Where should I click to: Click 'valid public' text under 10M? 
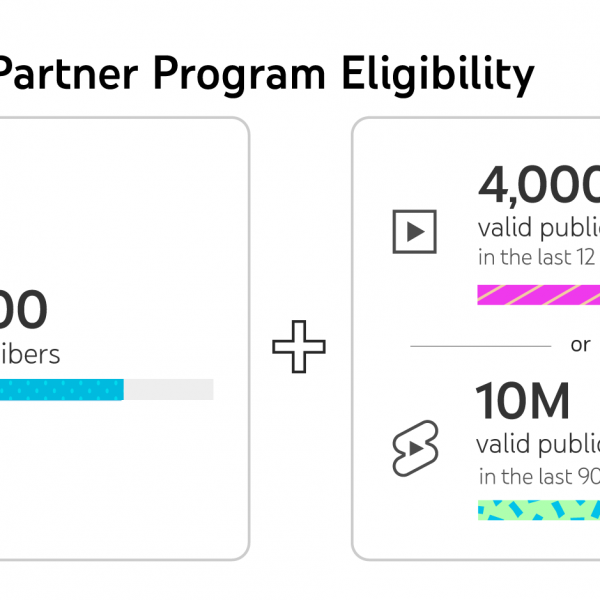(538, 445)
